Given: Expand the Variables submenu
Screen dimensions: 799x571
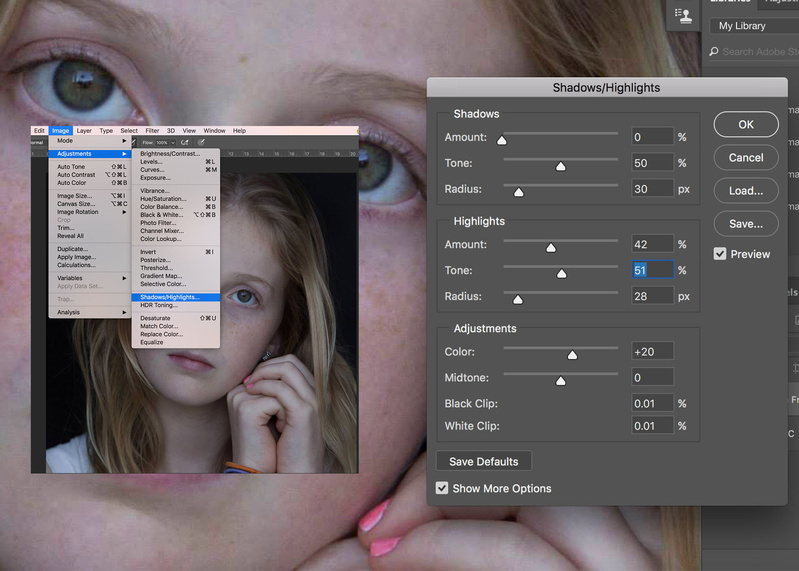Looking at the screenshot, I should coord(91,278).
